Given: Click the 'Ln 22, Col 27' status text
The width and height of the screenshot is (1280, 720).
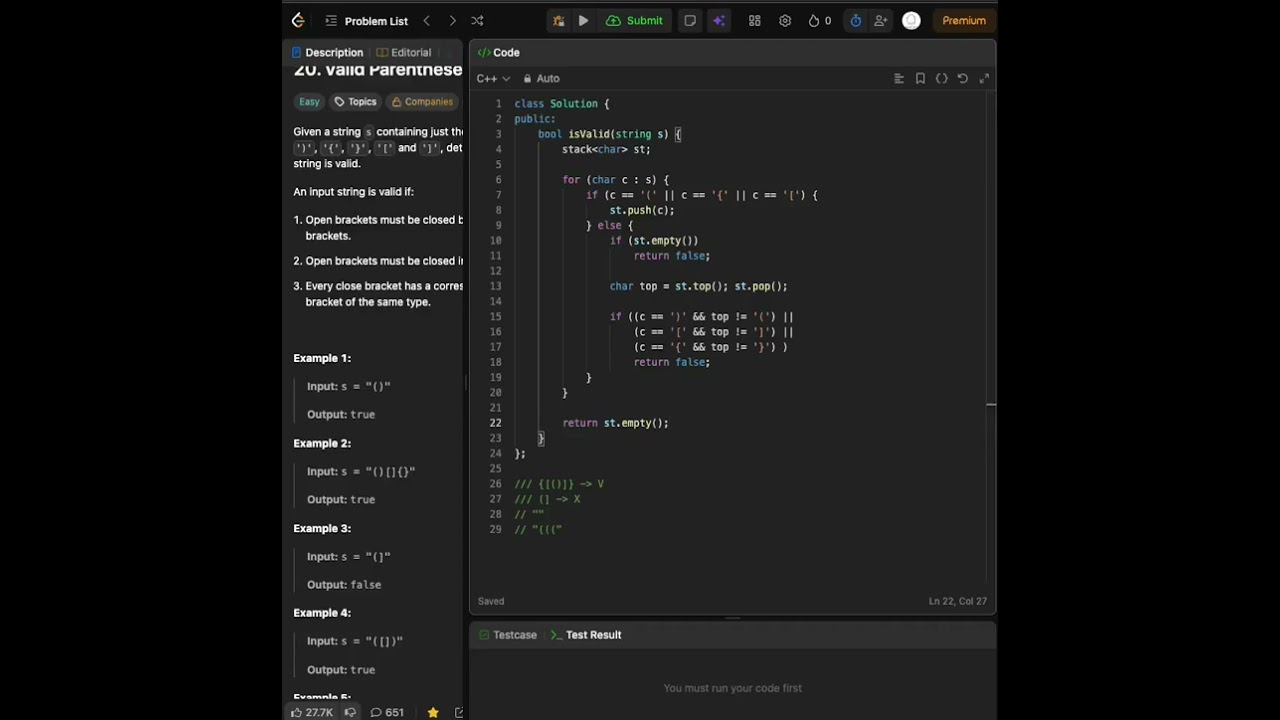Looking at the screenshot, I should 957,601.
